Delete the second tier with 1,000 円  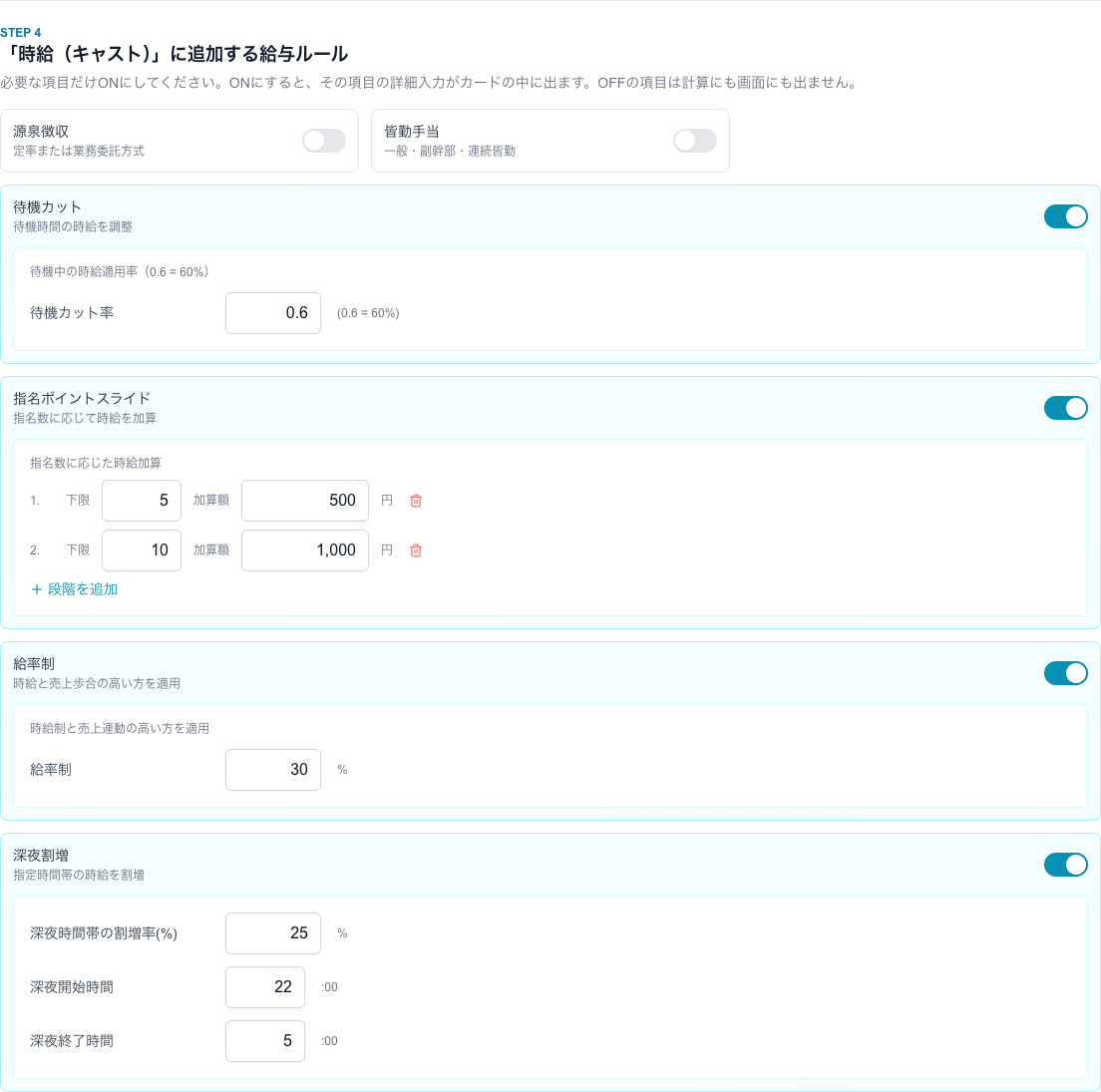(x=416, y=550)
